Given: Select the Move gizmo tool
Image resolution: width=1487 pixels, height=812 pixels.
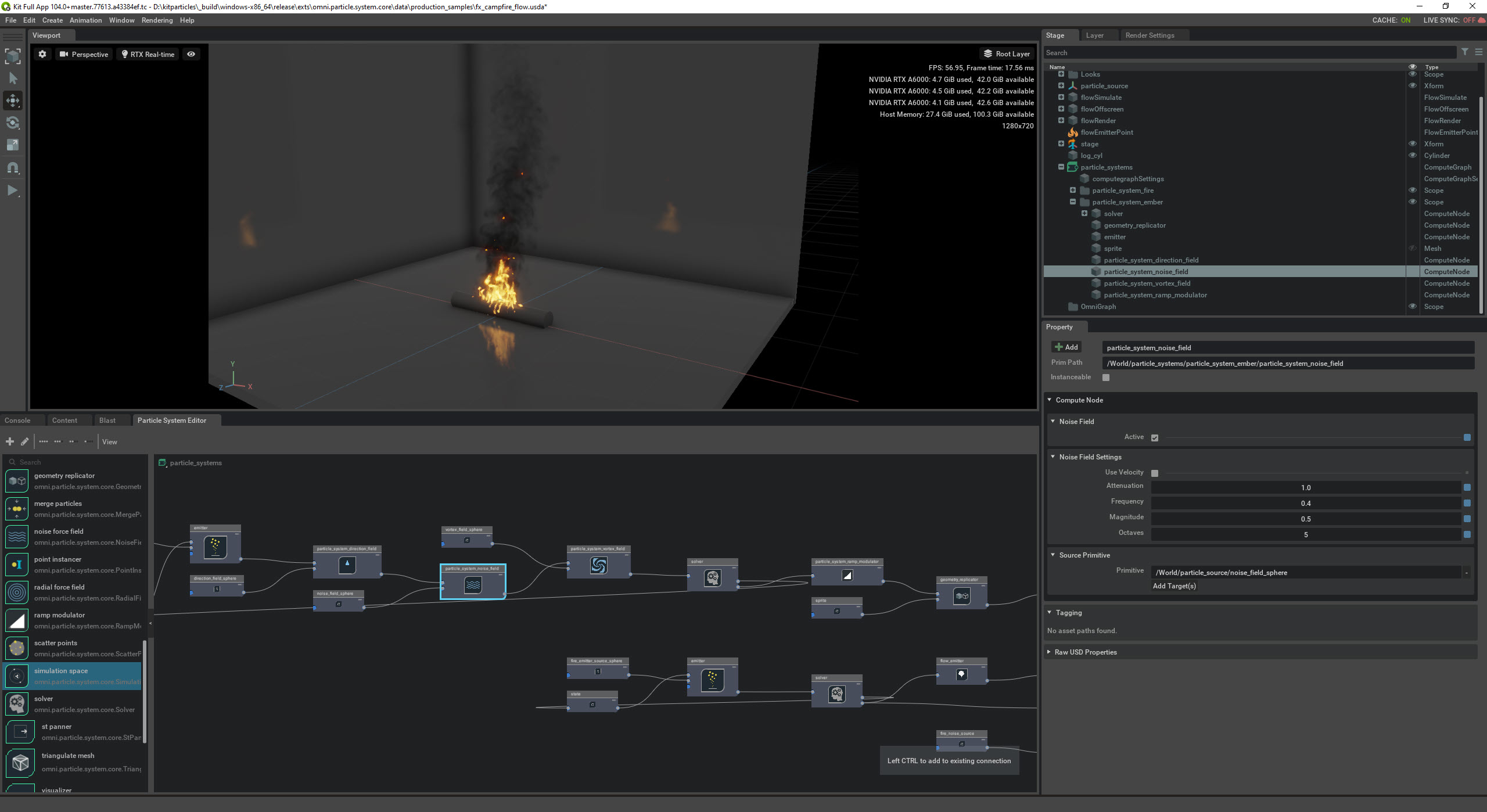Looking at the screenshot, I should pyautogui.click(x=13, y=100).
